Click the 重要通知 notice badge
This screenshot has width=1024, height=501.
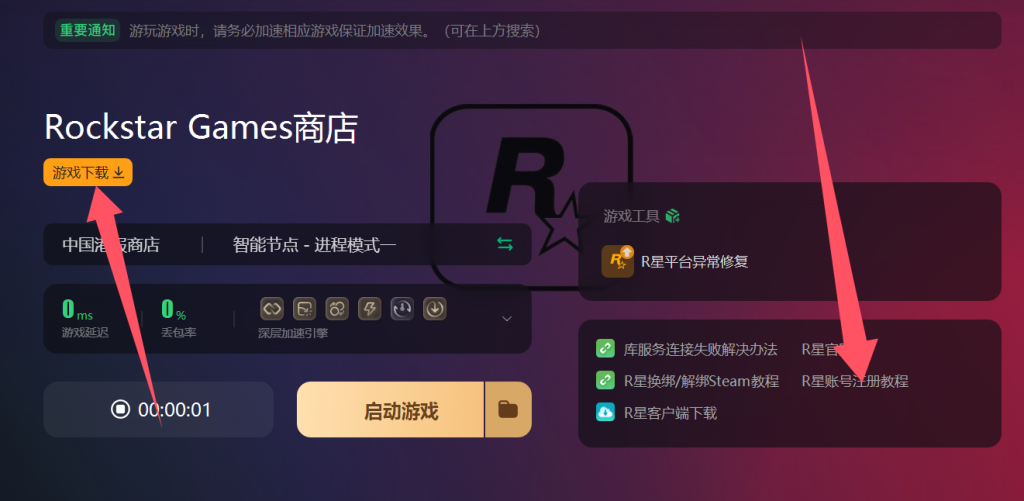click(x=88, y=30)
